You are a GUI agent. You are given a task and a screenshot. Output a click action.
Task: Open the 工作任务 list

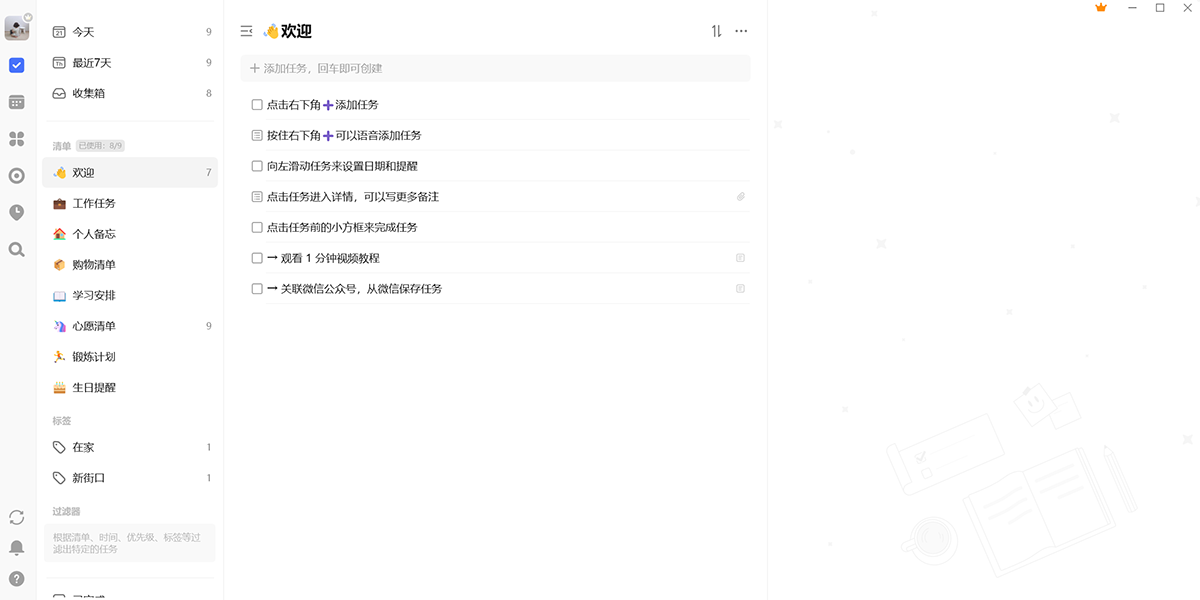[x=94, y=203]
